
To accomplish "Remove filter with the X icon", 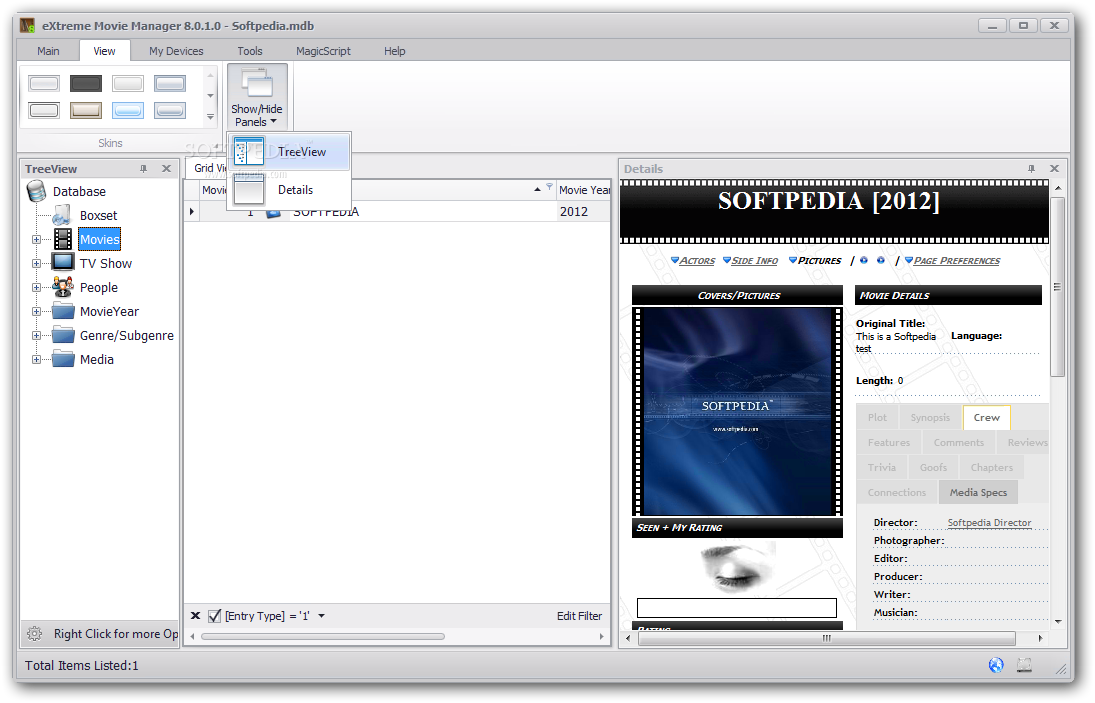I will (x=196, y=616).
